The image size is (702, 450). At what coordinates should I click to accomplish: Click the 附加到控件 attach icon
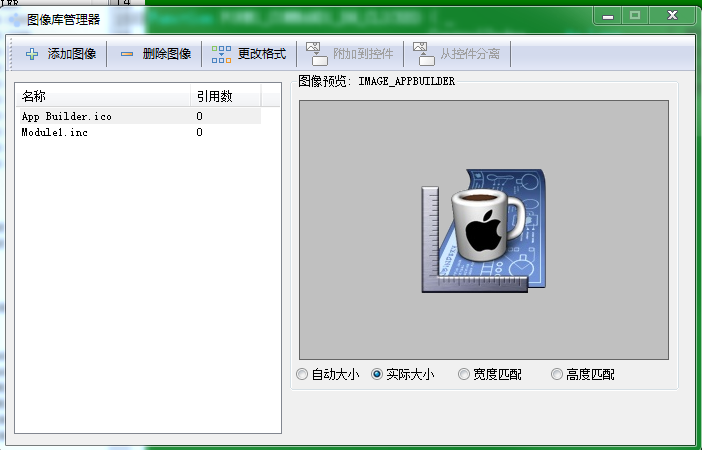click(317, 54)
